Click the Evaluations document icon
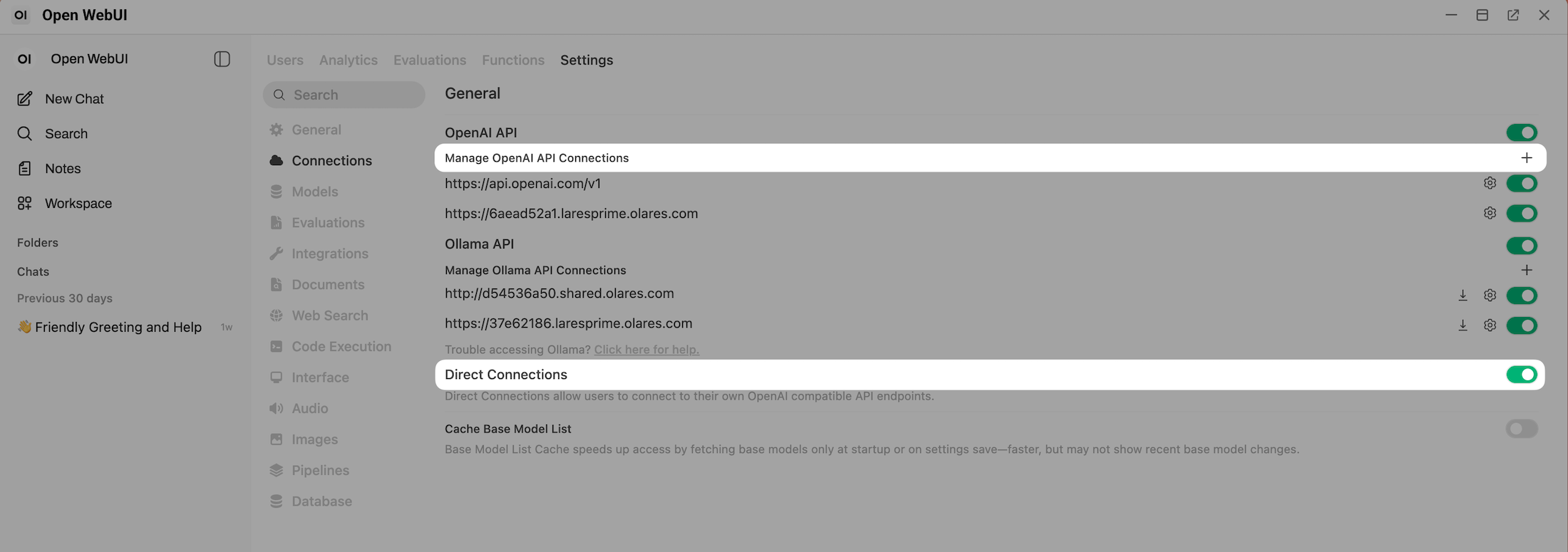 (x=277, y=223)
